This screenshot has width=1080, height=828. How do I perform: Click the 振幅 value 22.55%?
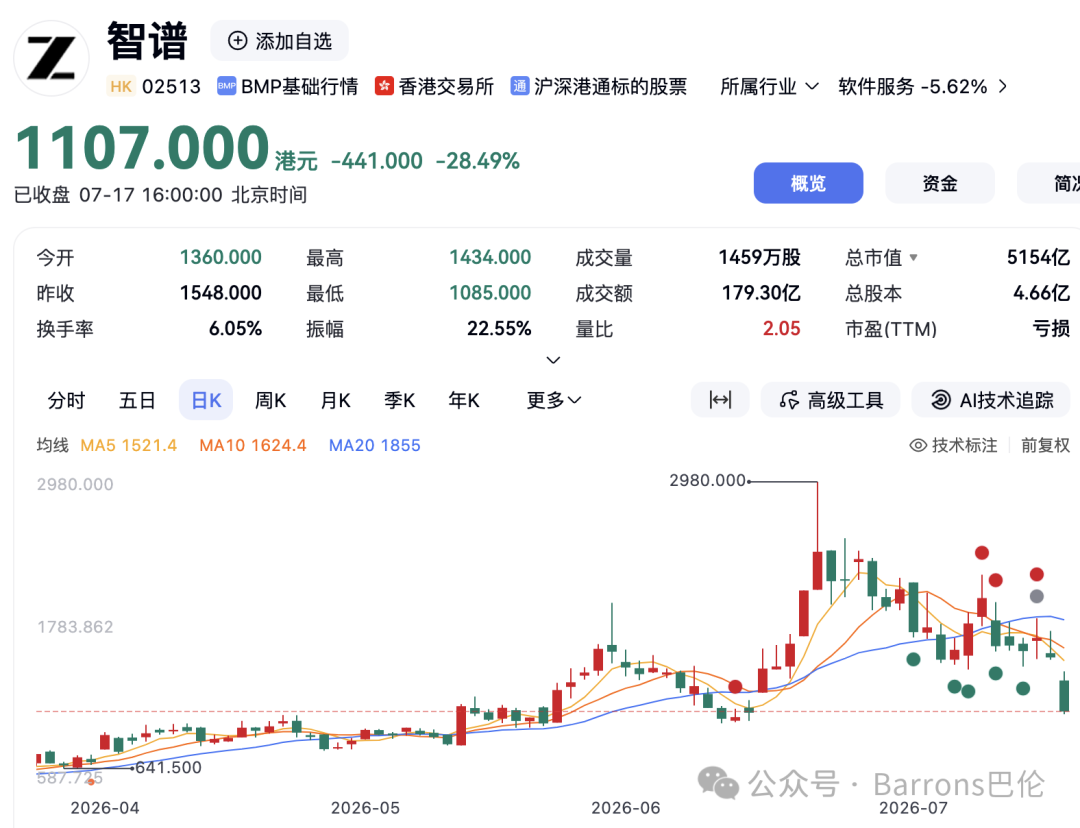pyautogui.click(x=499, y=329)
